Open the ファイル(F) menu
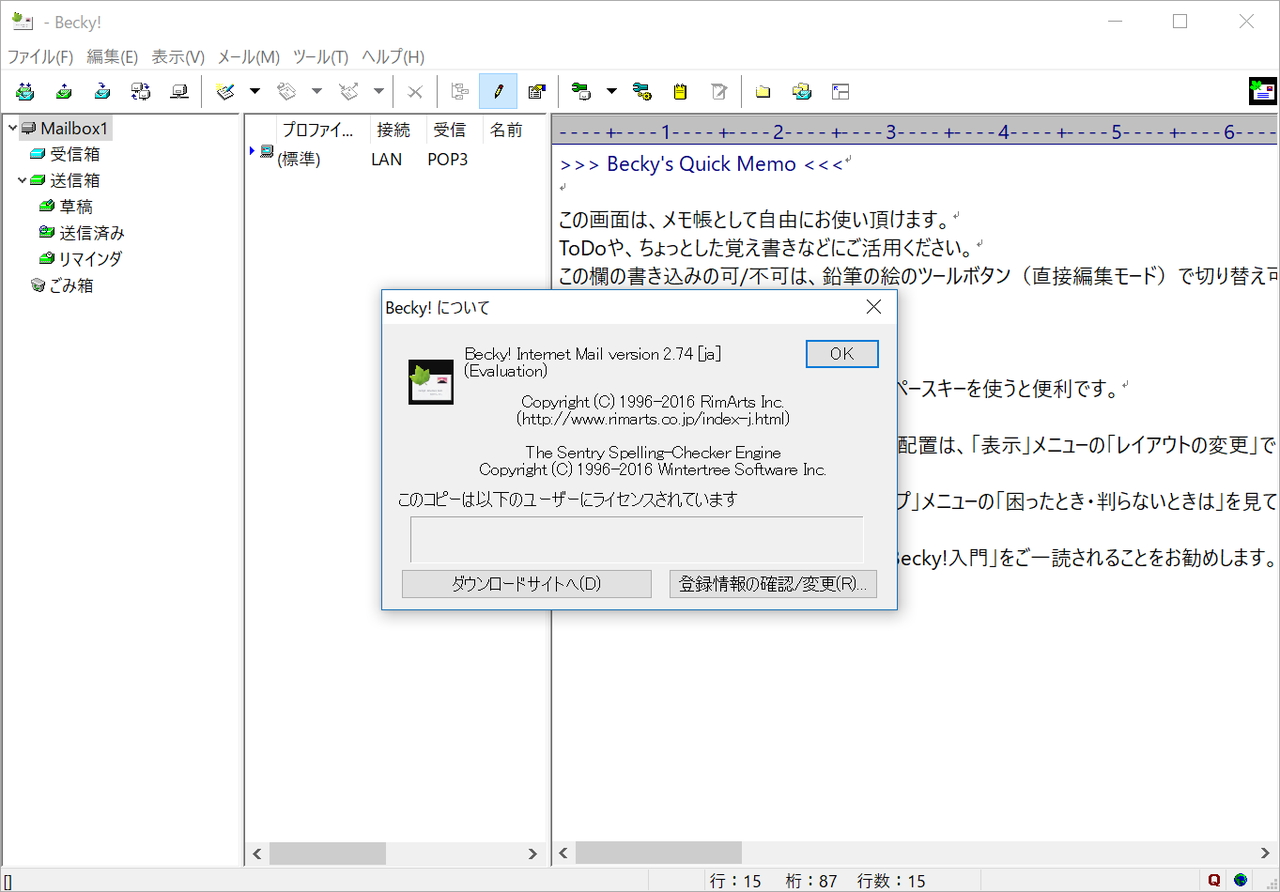1280x892 pixels. point(41,57)
